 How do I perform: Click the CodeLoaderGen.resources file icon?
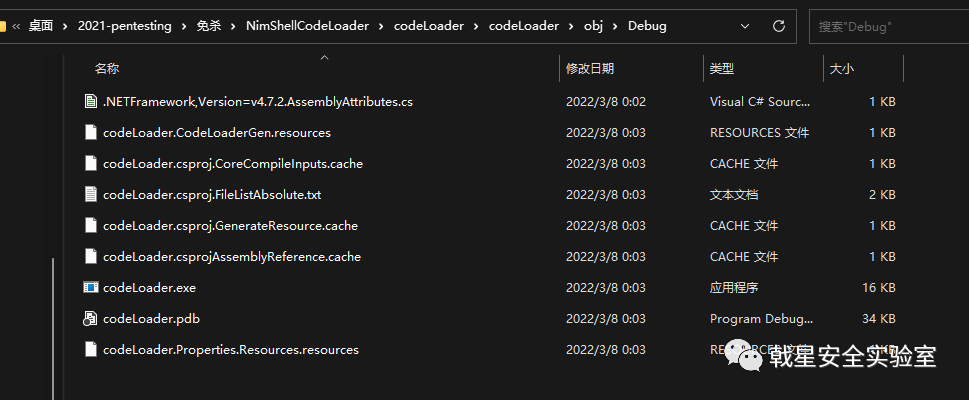pos(91,132)
